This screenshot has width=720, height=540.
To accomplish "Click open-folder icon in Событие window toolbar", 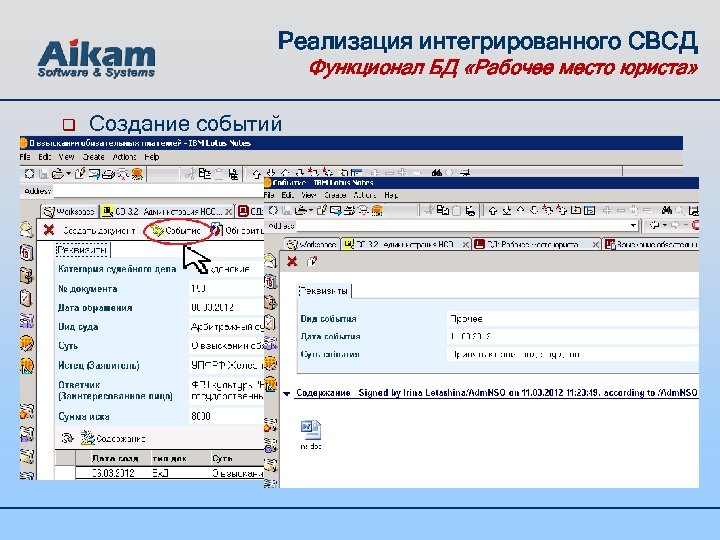I will click(x=301, y=210).
